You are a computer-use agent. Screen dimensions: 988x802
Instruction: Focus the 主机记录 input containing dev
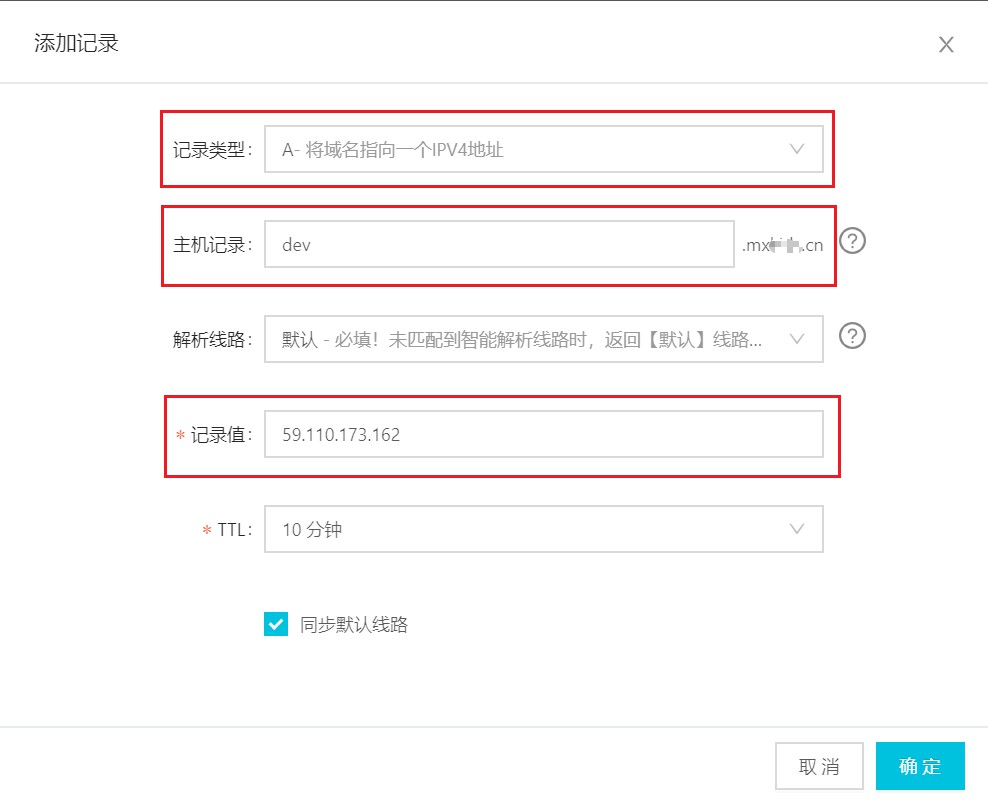(498, 245)
